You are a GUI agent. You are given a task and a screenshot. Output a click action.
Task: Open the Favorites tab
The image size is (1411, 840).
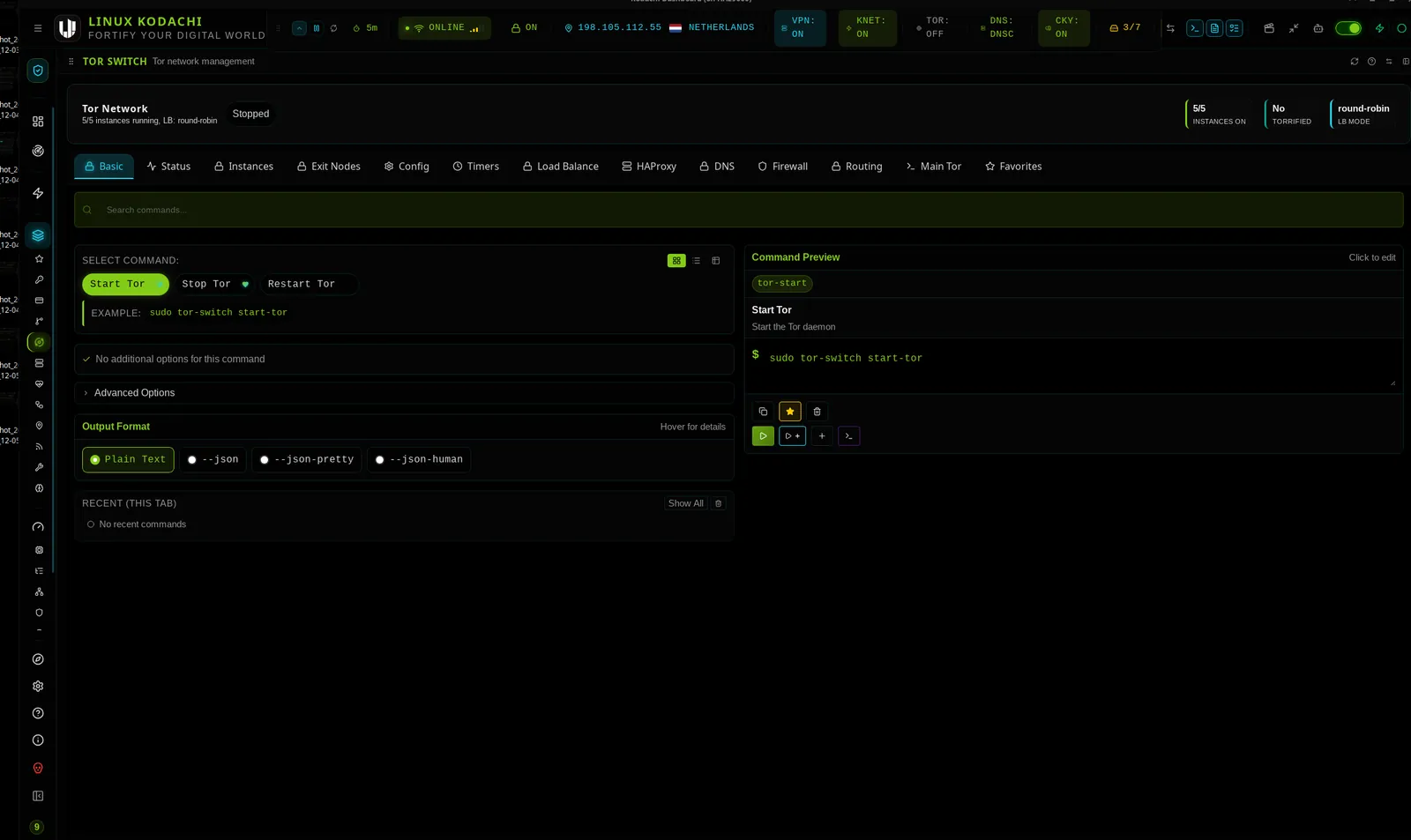1013,167
